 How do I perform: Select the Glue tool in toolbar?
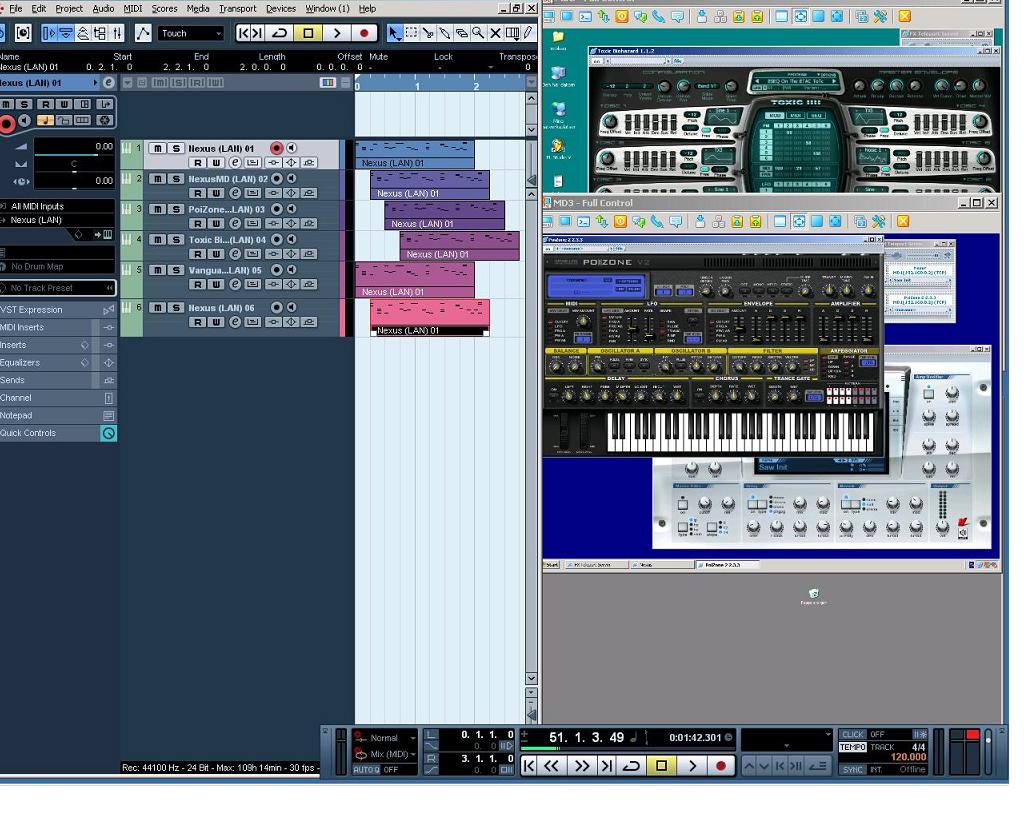click(445, 33)
